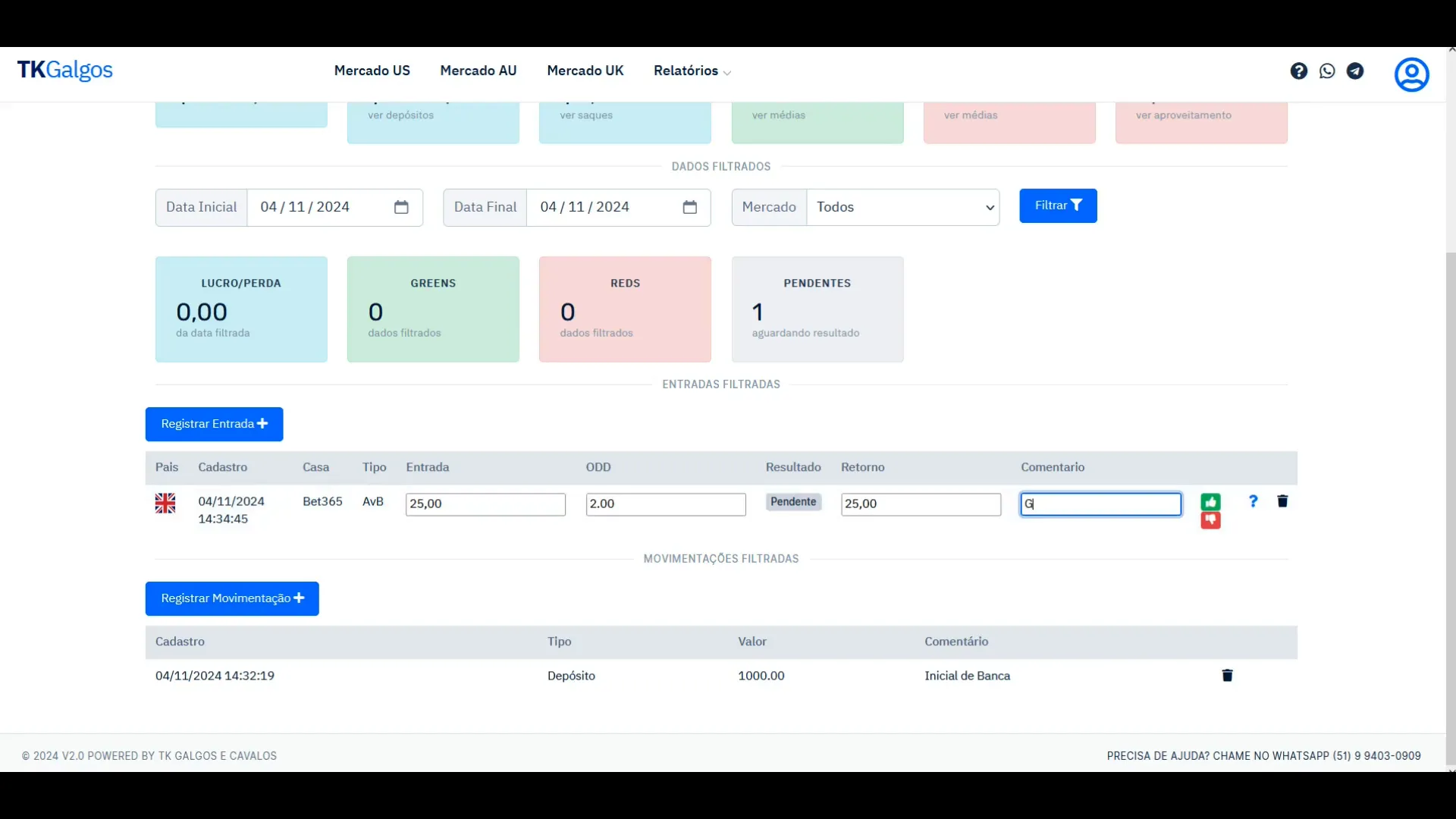
Task: Click the Data Inicial date field
Action: coord(334,207)
